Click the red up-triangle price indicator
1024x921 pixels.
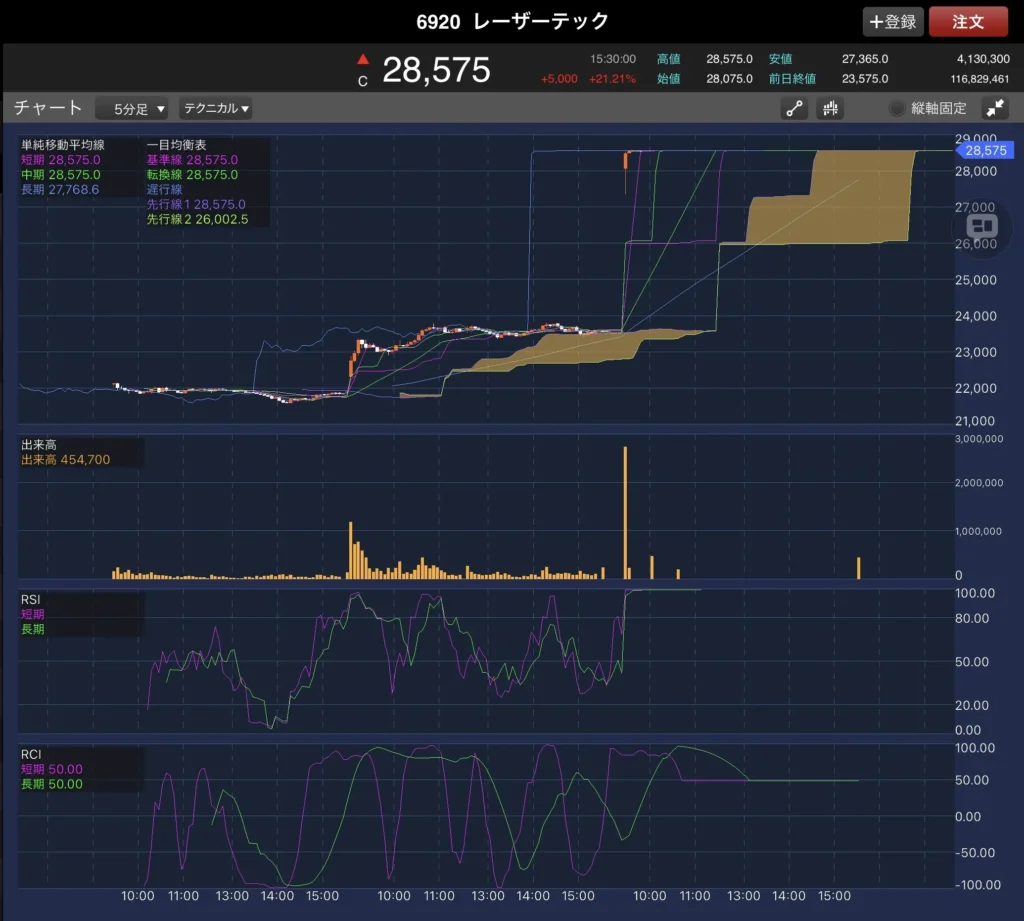[x=363, y=59]
